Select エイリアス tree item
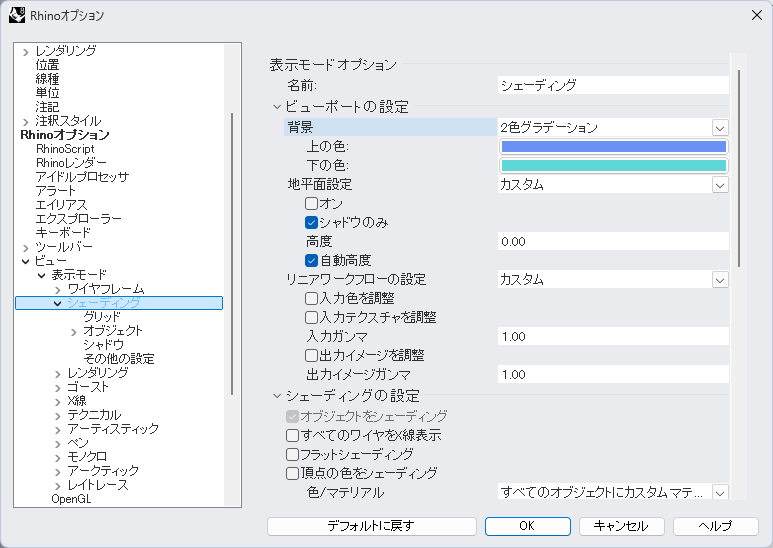Image resolution: width=773 pixels, height=548 pixels. point(61,205)
